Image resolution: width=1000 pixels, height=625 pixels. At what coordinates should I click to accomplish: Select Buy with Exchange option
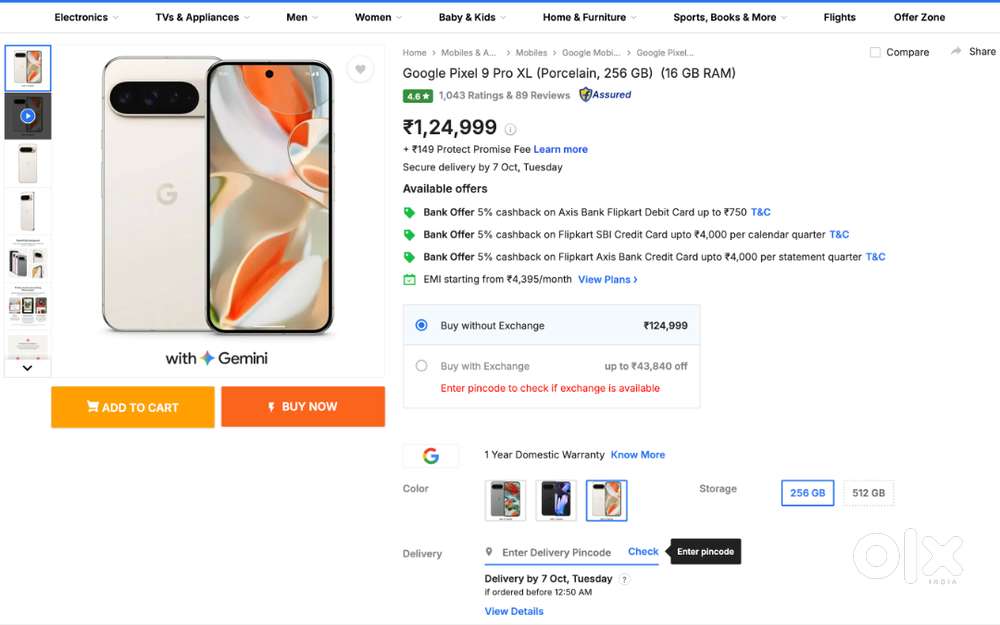point(422,366)
